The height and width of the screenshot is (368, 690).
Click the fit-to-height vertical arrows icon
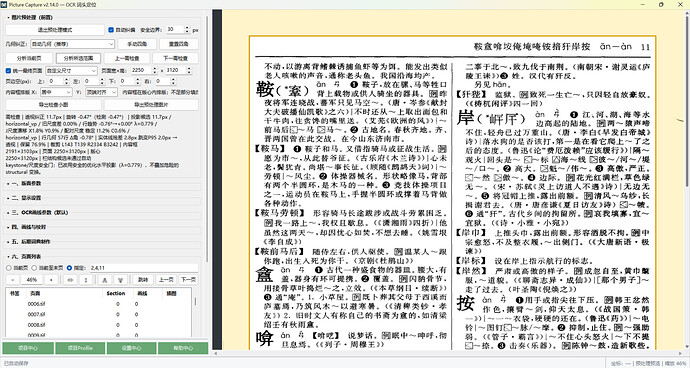coord(86,280)
